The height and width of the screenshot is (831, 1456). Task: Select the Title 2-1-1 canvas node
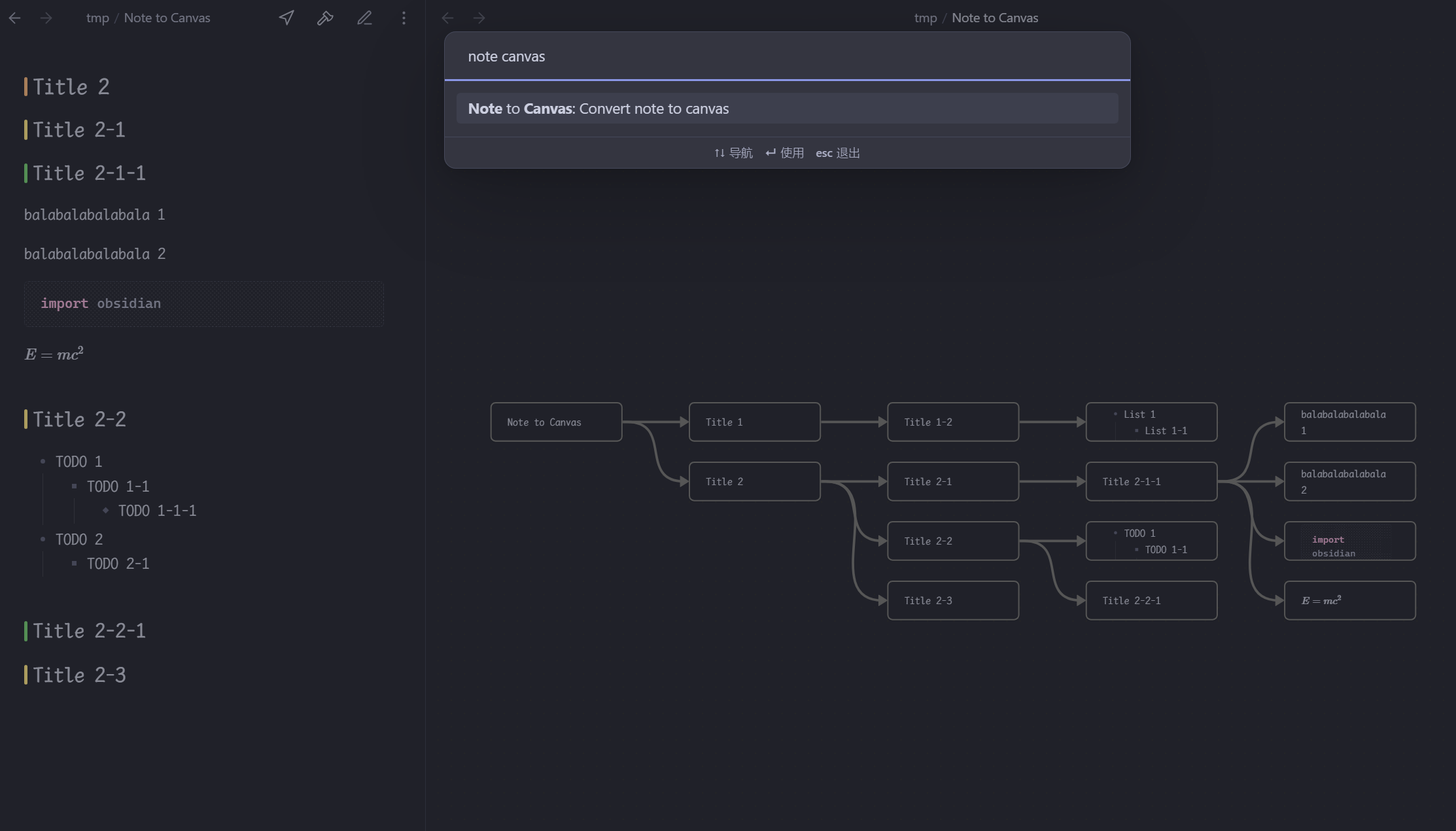click(1151, 482)
